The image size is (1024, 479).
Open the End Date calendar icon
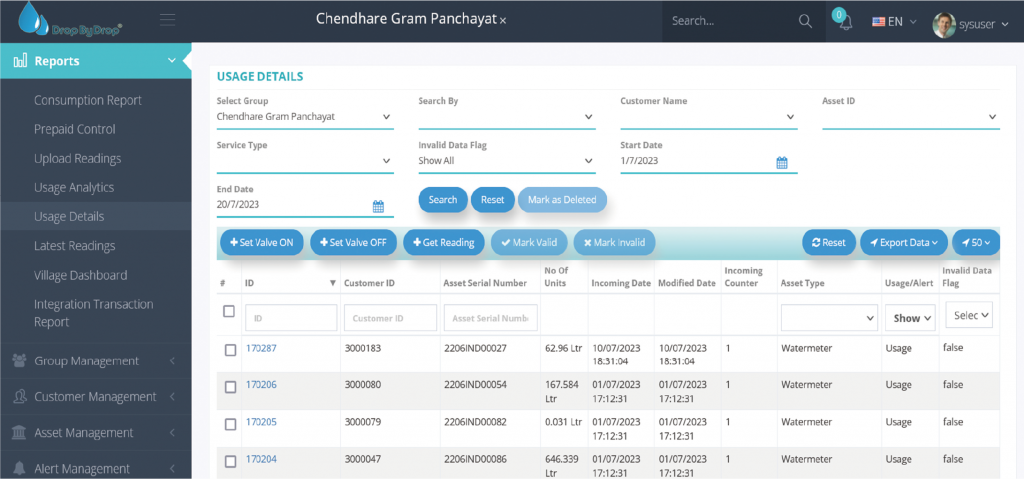378,206
